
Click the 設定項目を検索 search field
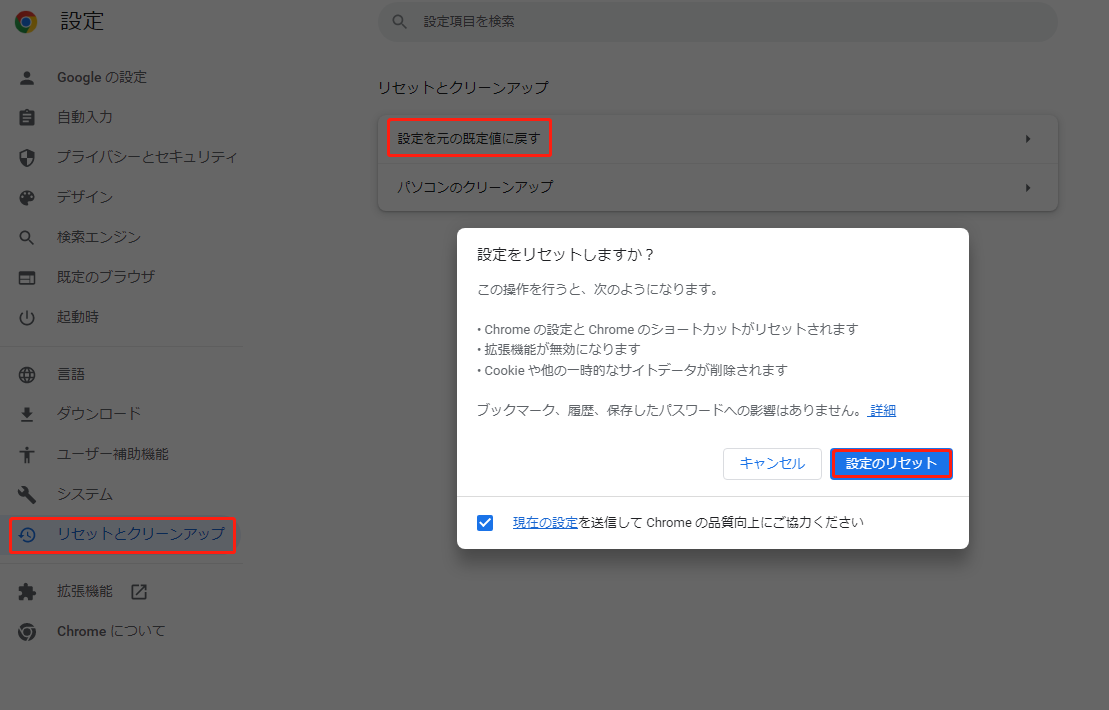click(x=718, y=22)
